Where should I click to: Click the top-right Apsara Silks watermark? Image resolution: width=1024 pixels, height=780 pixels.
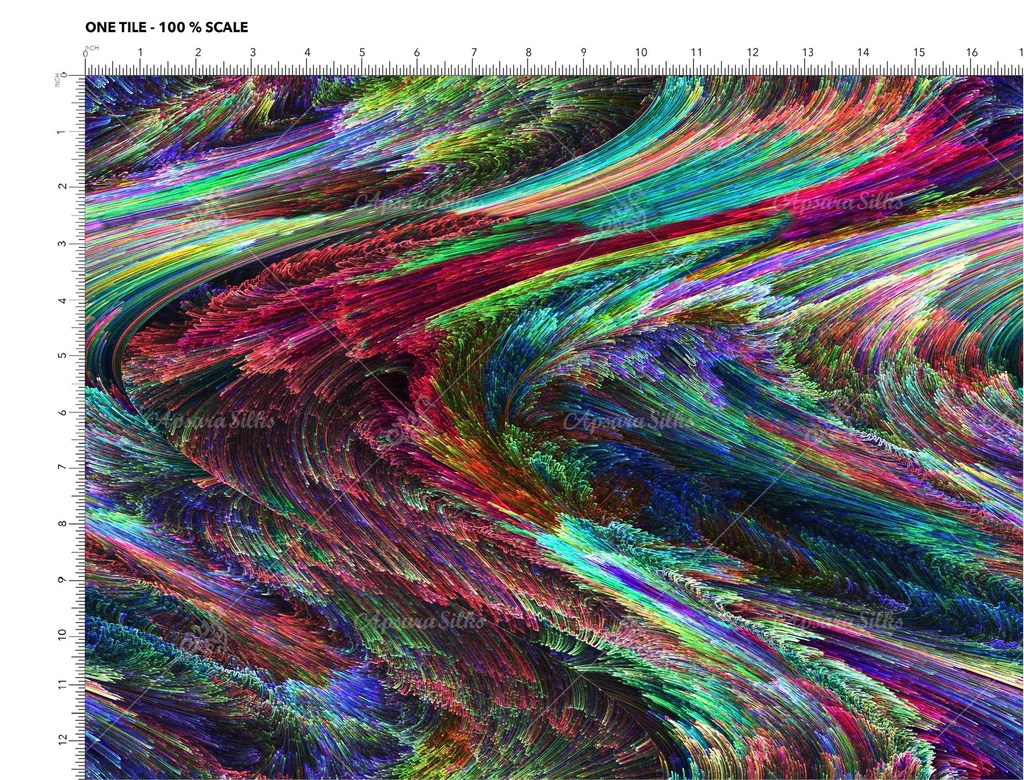(838, 202)
